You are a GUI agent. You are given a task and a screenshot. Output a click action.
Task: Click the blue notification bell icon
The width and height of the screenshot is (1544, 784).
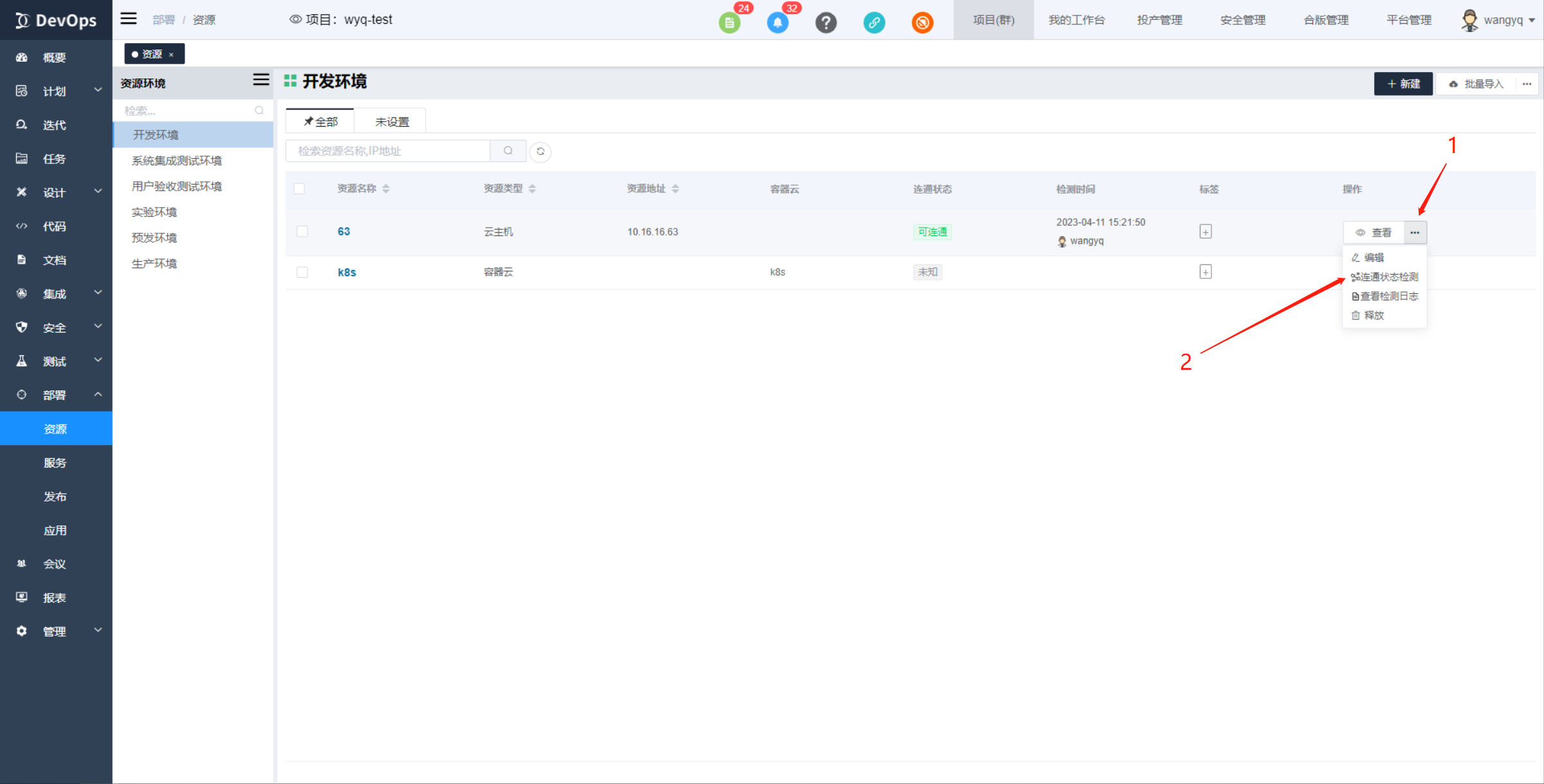pyautogui.click(x=777, y=23)
